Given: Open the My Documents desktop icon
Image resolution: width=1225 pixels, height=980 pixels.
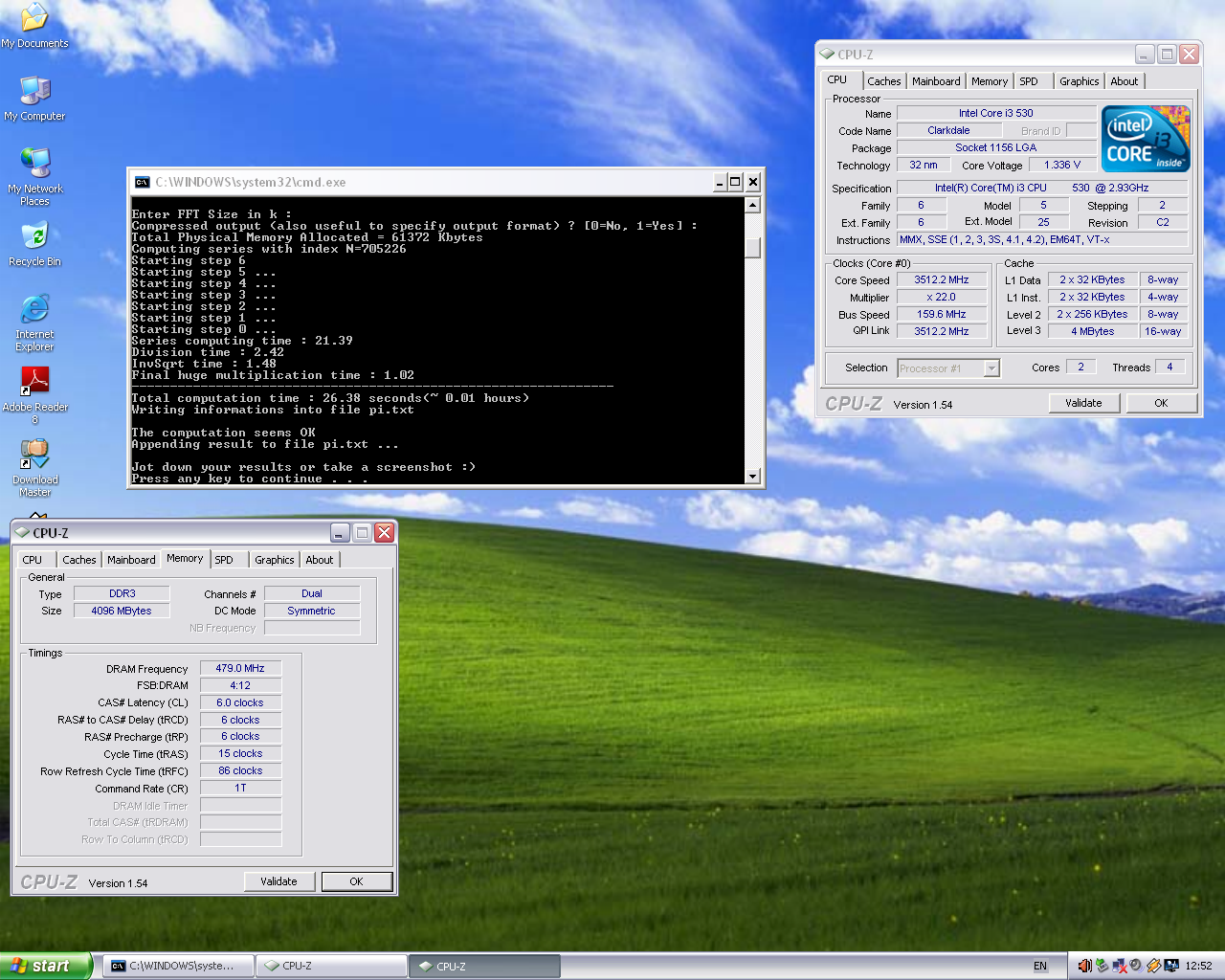Looking at the screenshot, I should click(34, 26).
